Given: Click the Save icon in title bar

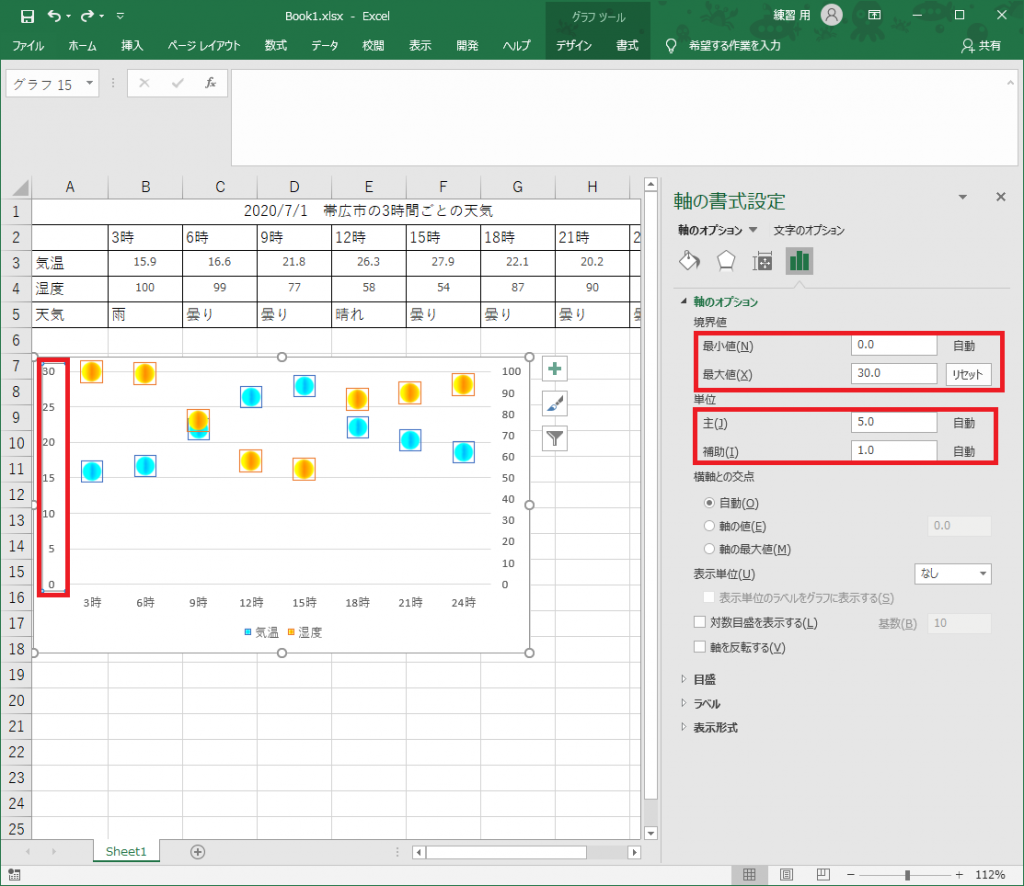Looking at the screenshot, I should pos(27,16).
